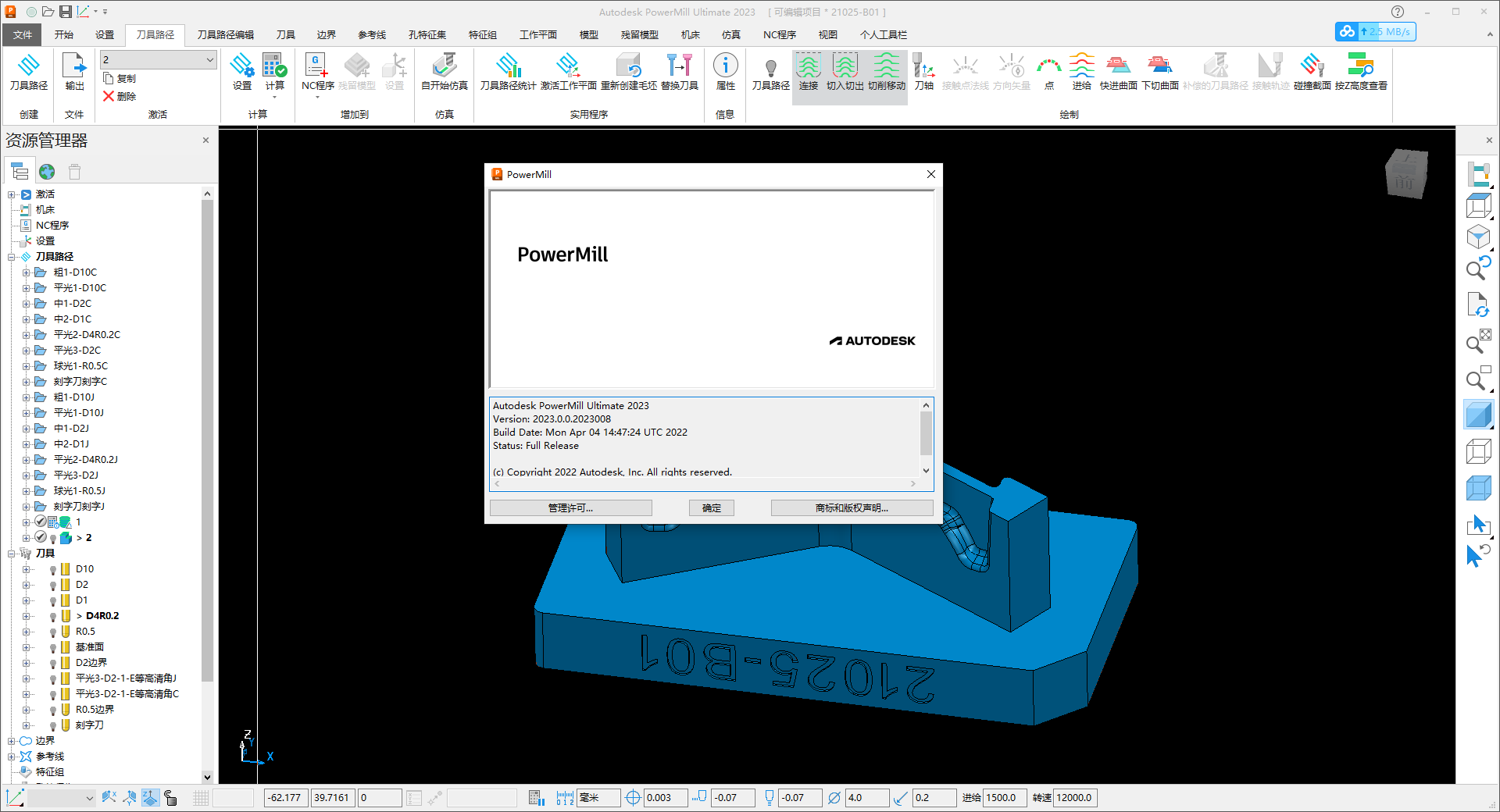Click the 碰撞截面 icon
Image resolution: width=1500 pixels, height=812 pixels.
tap(1312, 72)
